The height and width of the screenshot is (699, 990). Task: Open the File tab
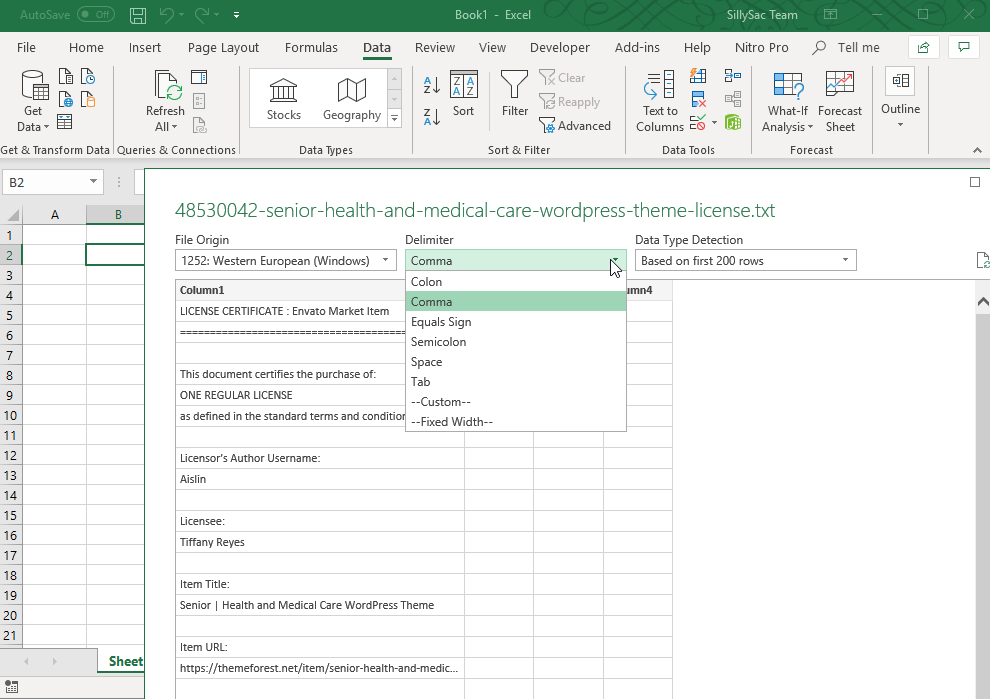pos(27,47)
